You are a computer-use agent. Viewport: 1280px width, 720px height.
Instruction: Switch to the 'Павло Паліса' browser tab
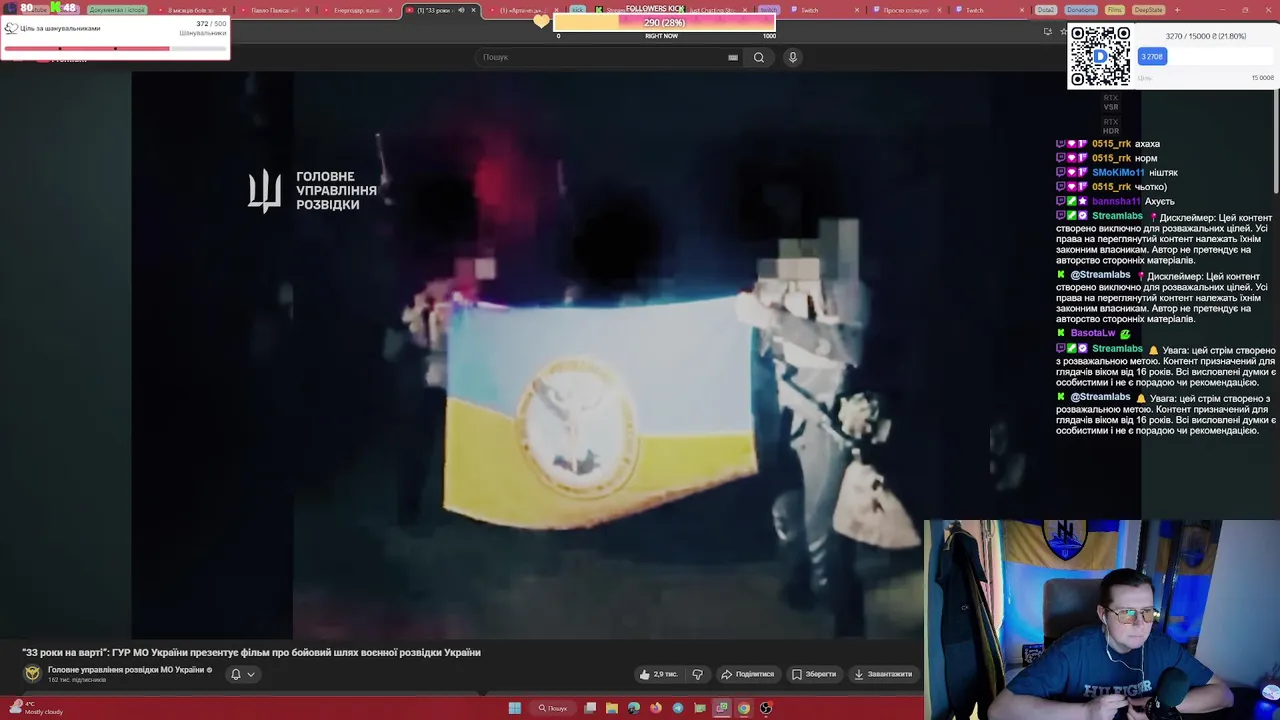coord(274,10)
